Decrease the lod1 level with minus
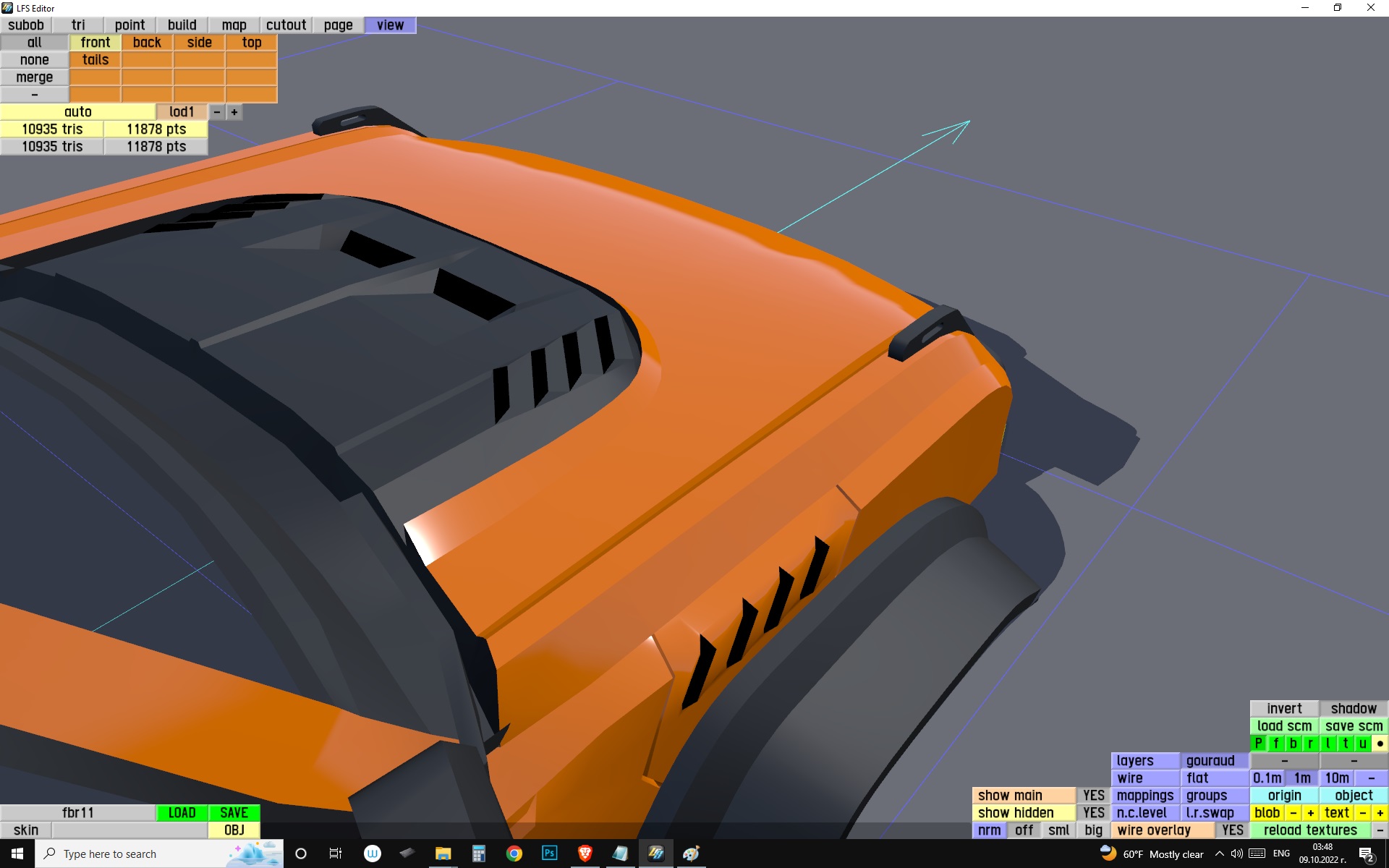The image size is (1389, 868). 216,112
